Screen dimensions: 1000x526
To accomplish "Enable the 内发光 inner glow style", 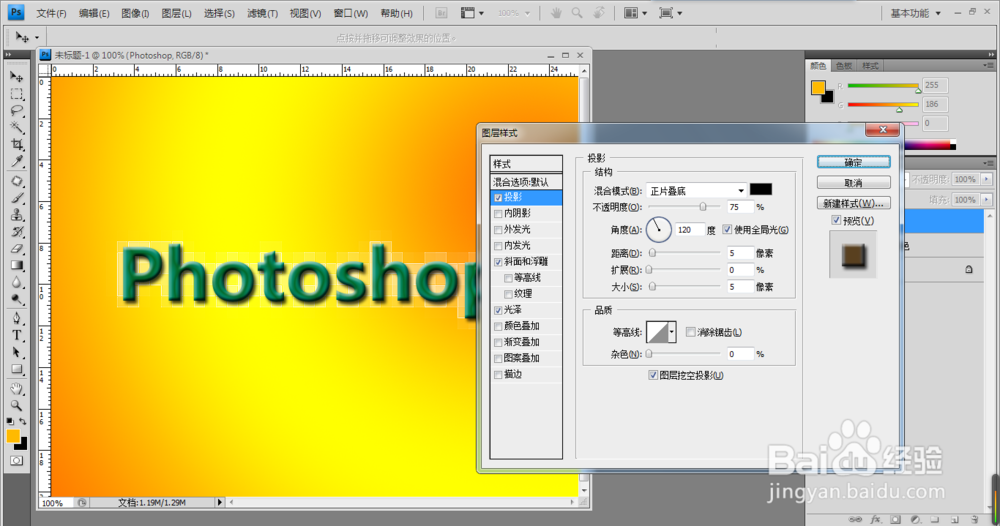I will tap(498, 245).
